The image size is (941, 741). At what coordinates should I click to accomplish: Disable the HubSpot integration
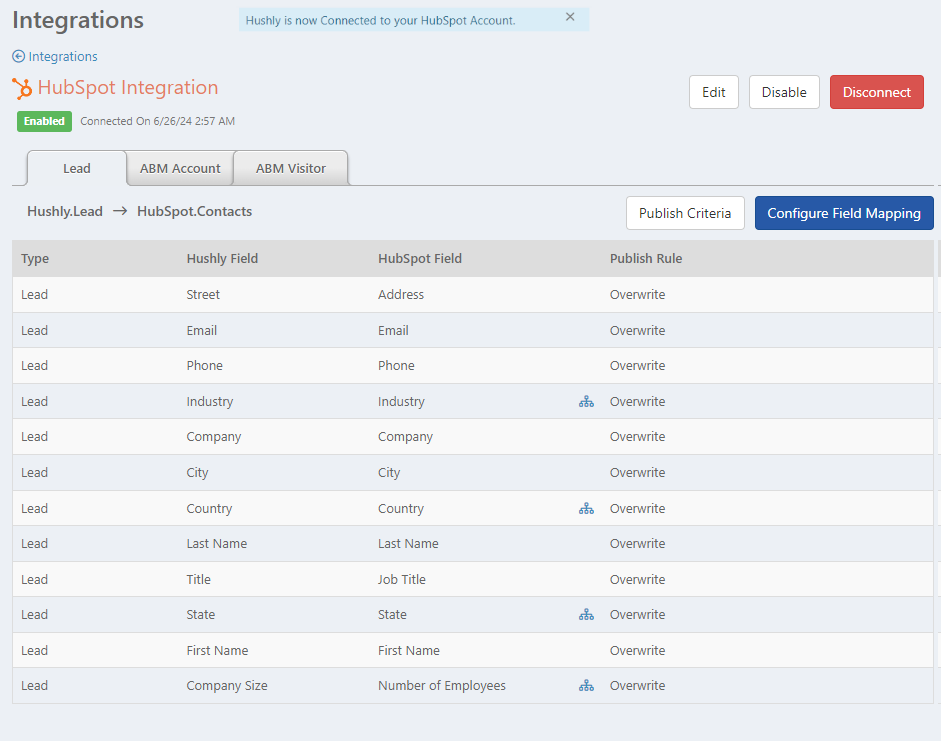pyautogui.click(x=784, y=92)
